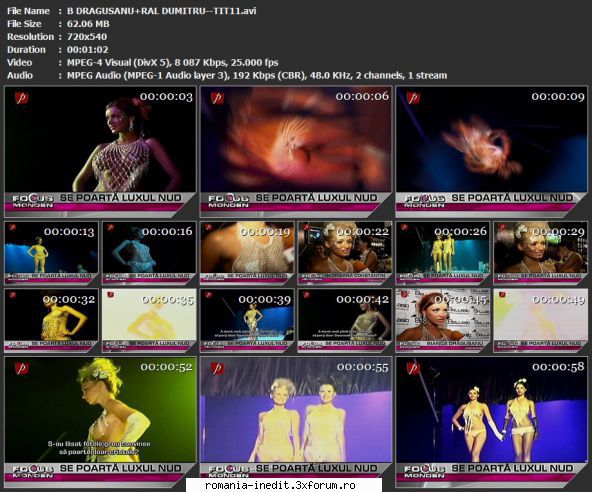Open the small frame at 00:00:13
Viewport: 592px width, 492px height.
point(51,253)
